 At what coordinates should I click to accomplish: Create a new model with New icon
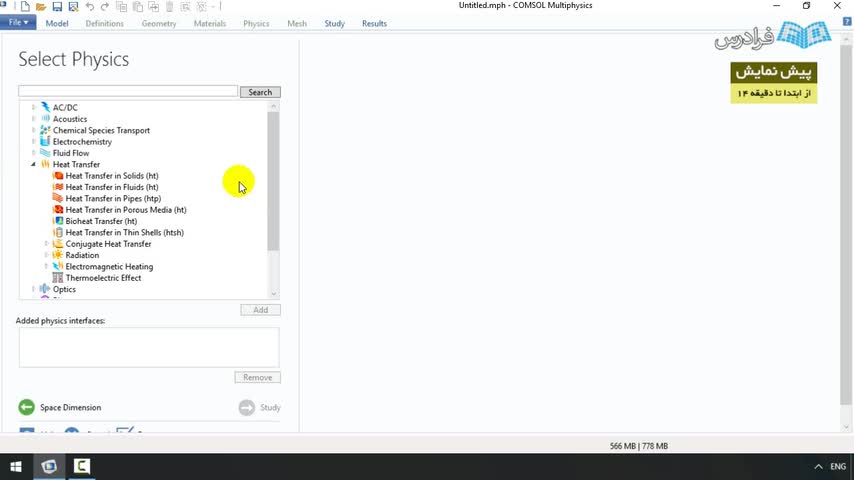pyautogui.click(x=25, y=7)
